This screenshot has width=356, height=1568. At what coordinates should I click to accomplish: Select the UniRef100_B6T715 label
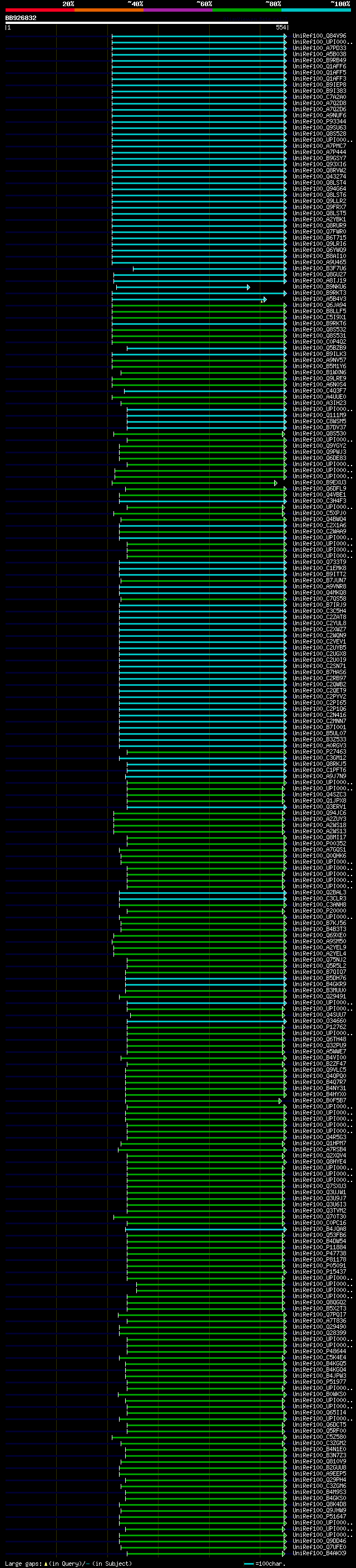[x=319, y=238]
